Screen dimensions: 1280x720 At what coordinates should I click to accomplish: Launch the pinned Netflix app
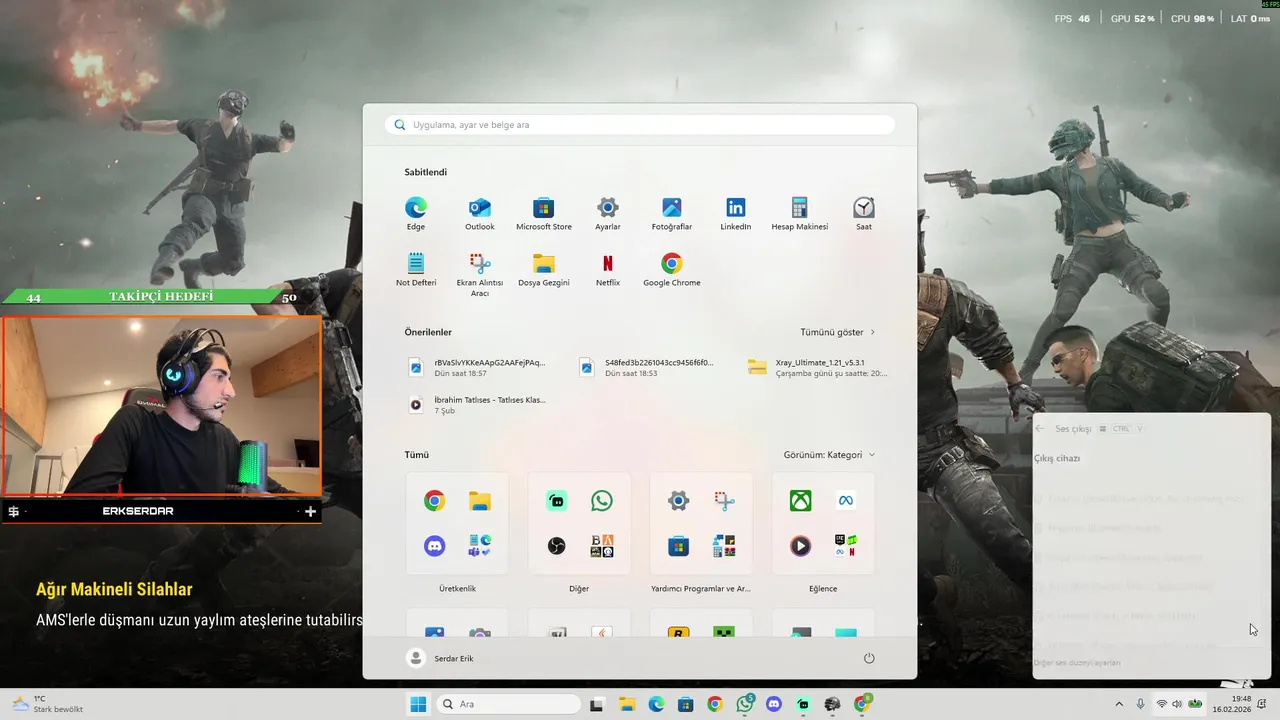click(608, 270)
